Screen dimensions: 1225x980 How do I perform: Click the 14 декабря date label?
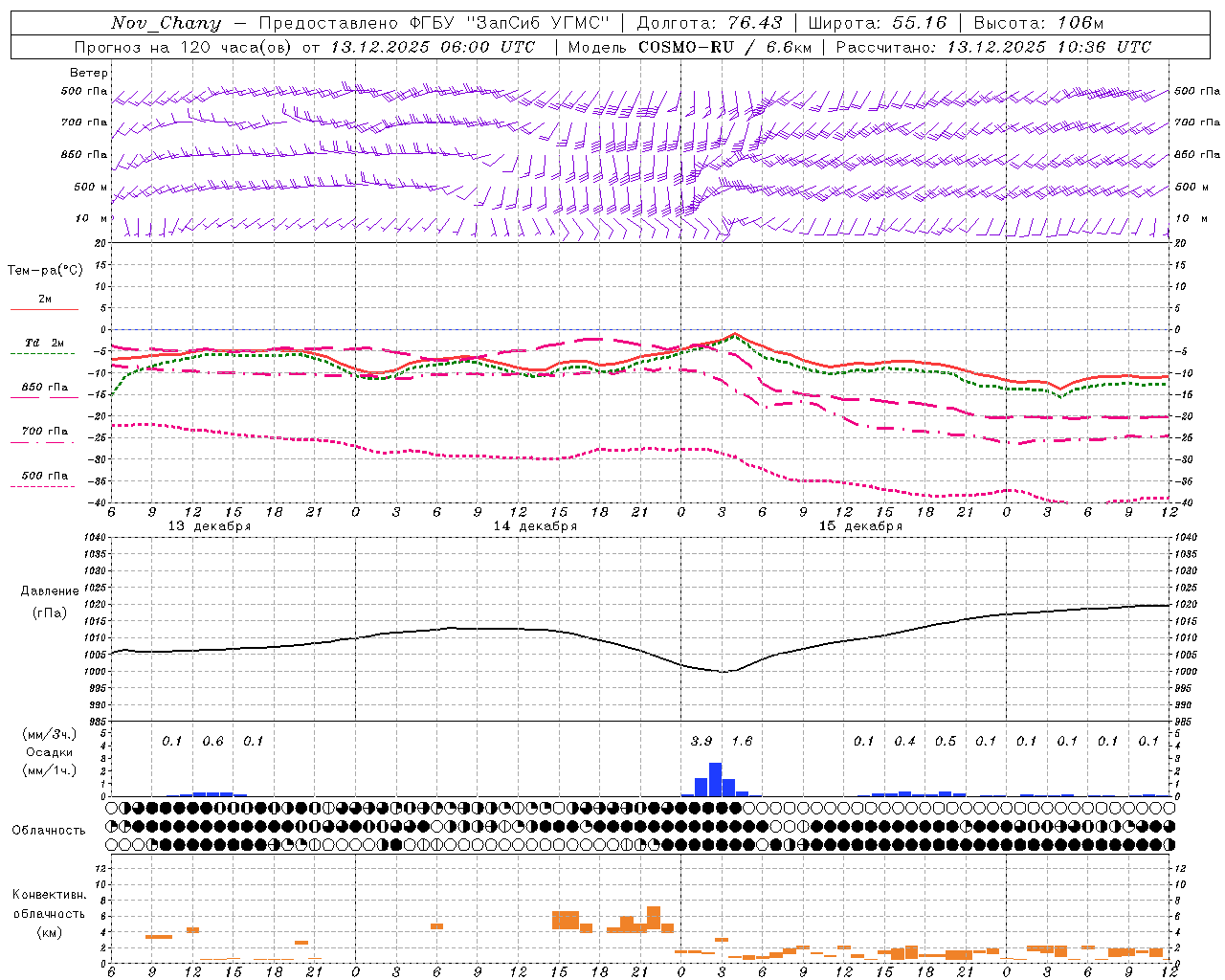coord(535,526)
